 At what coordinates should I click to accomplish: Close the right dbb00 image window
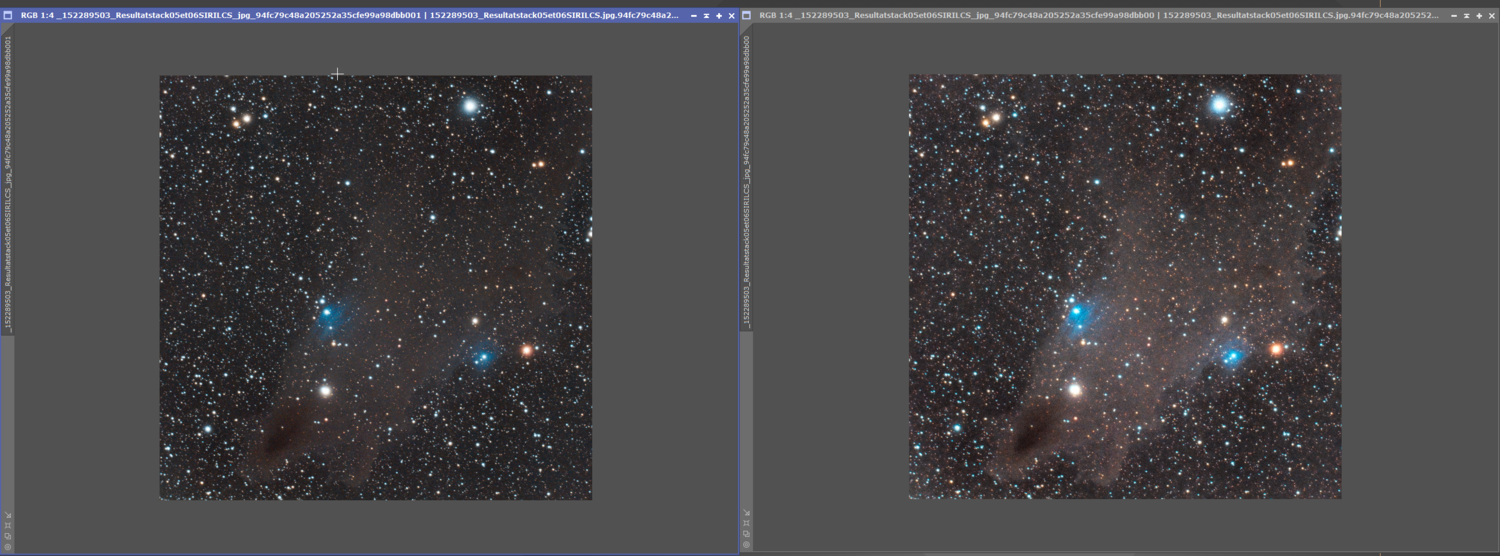point(1491,16)
